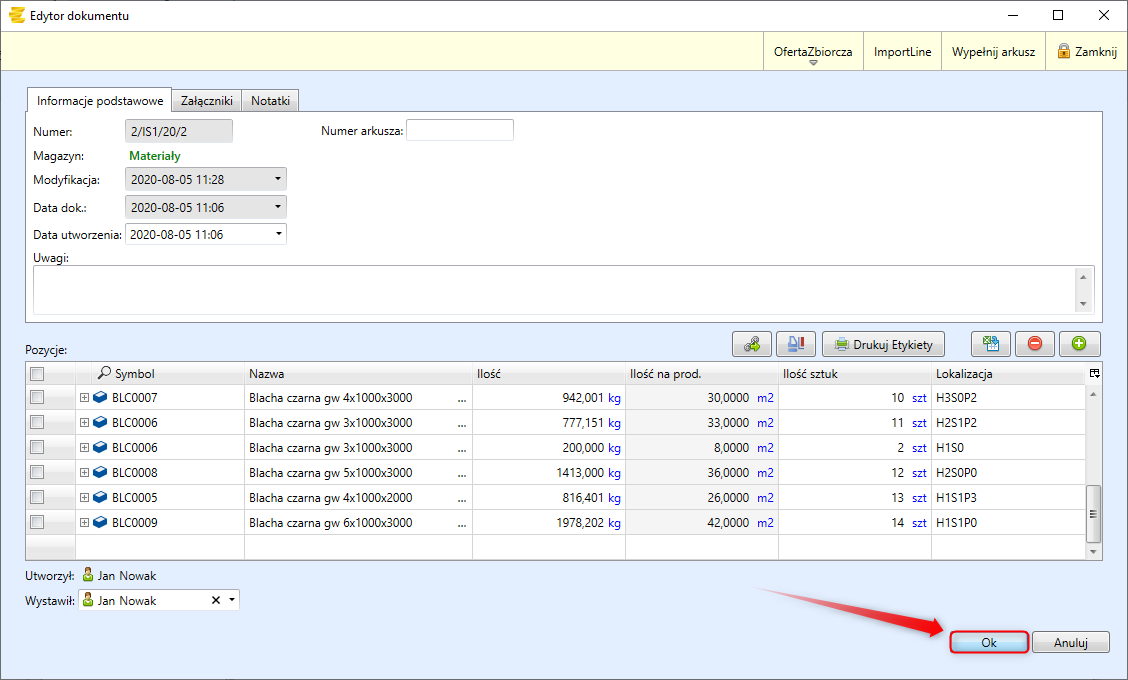Click the magnifier icon in Symbol header
1128x680 pixels.
[104, 373]
